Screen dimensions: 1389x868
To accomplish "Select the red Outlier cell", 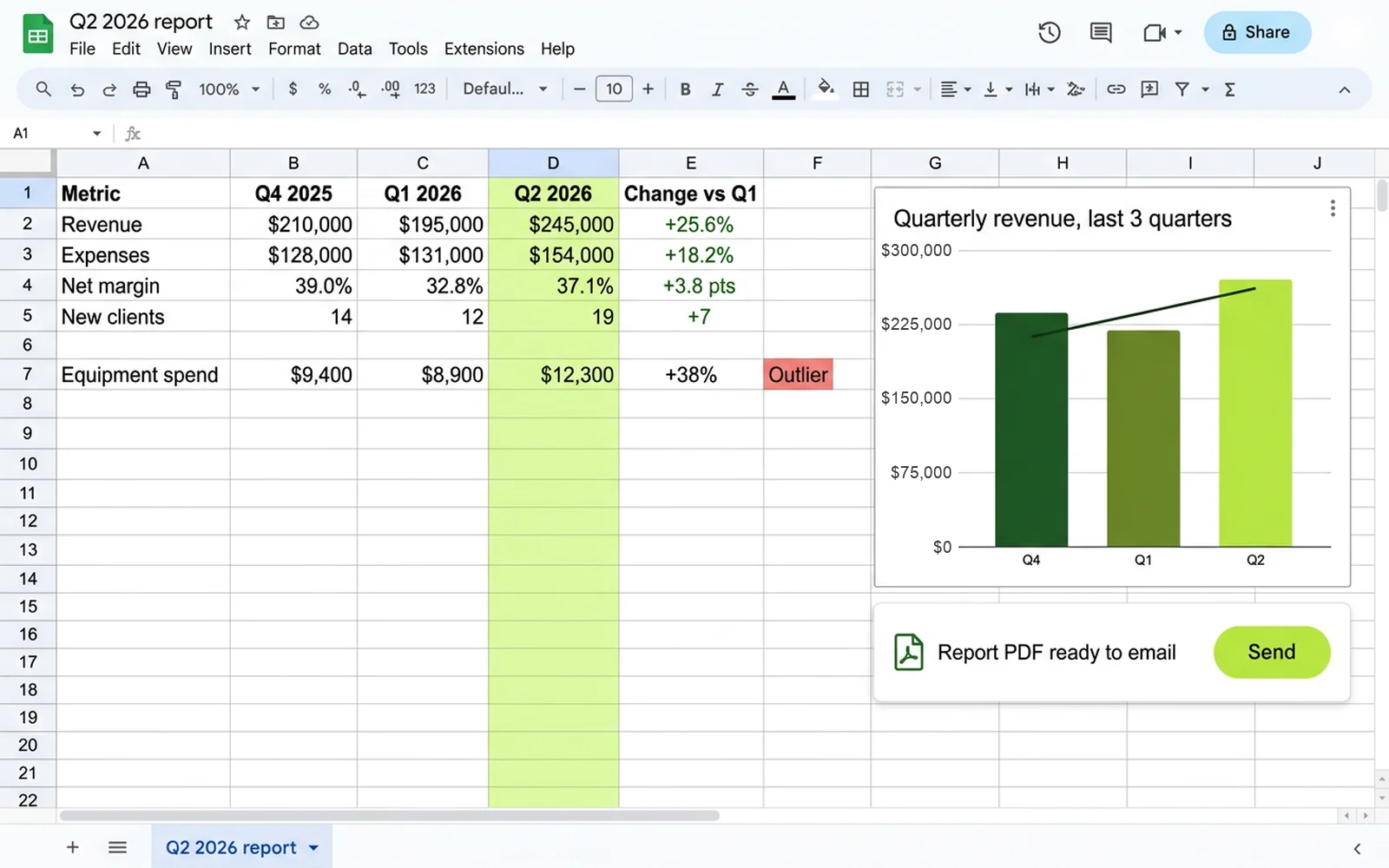I will coord(798,374).
